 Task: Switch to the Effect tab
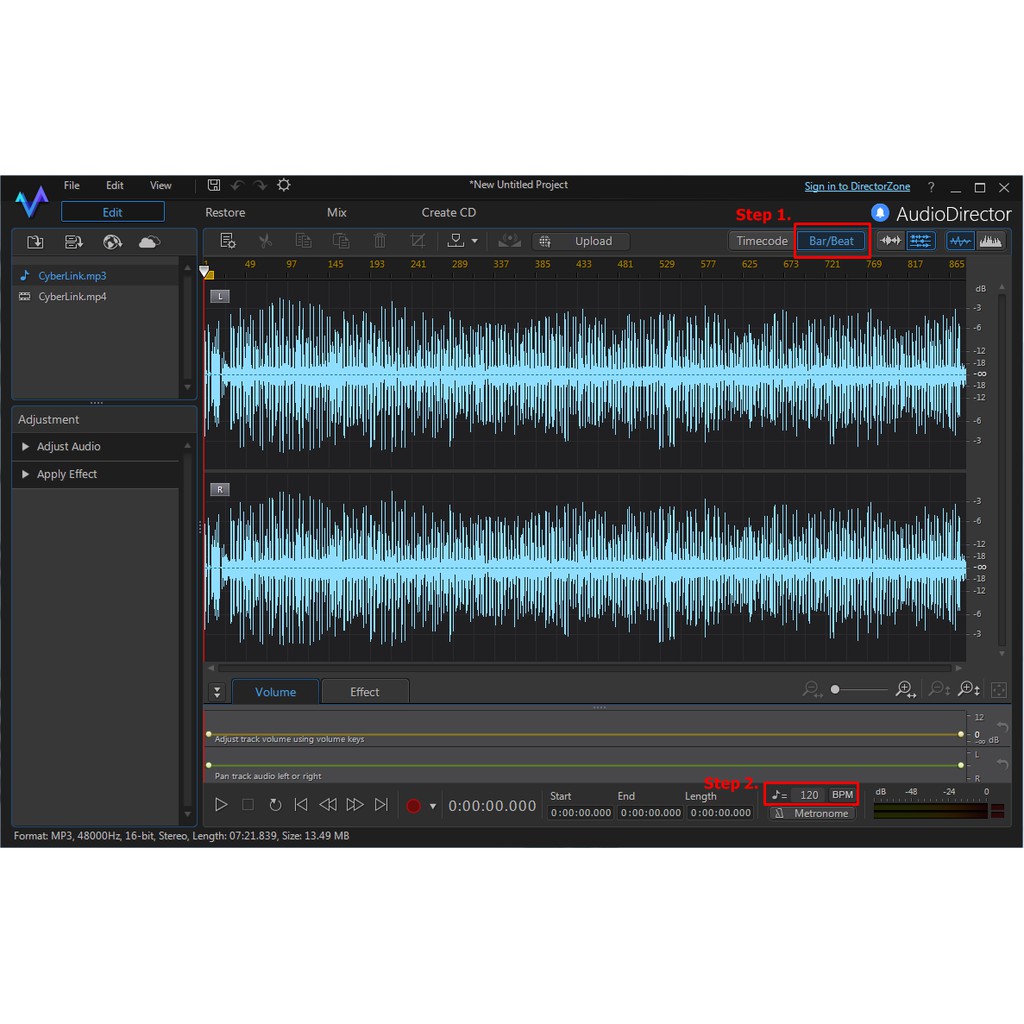(x=364, y=692)
